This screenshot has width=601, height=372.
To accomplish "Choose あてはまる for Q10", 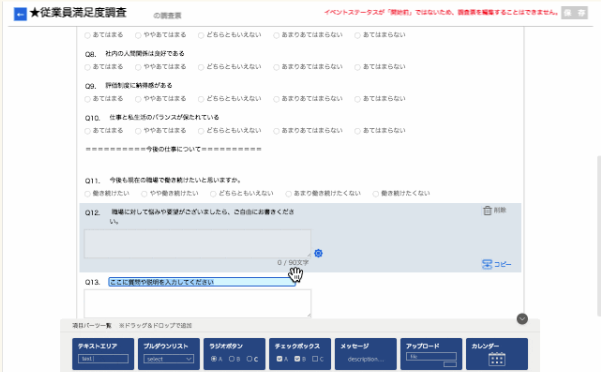I will click(87, 131).
